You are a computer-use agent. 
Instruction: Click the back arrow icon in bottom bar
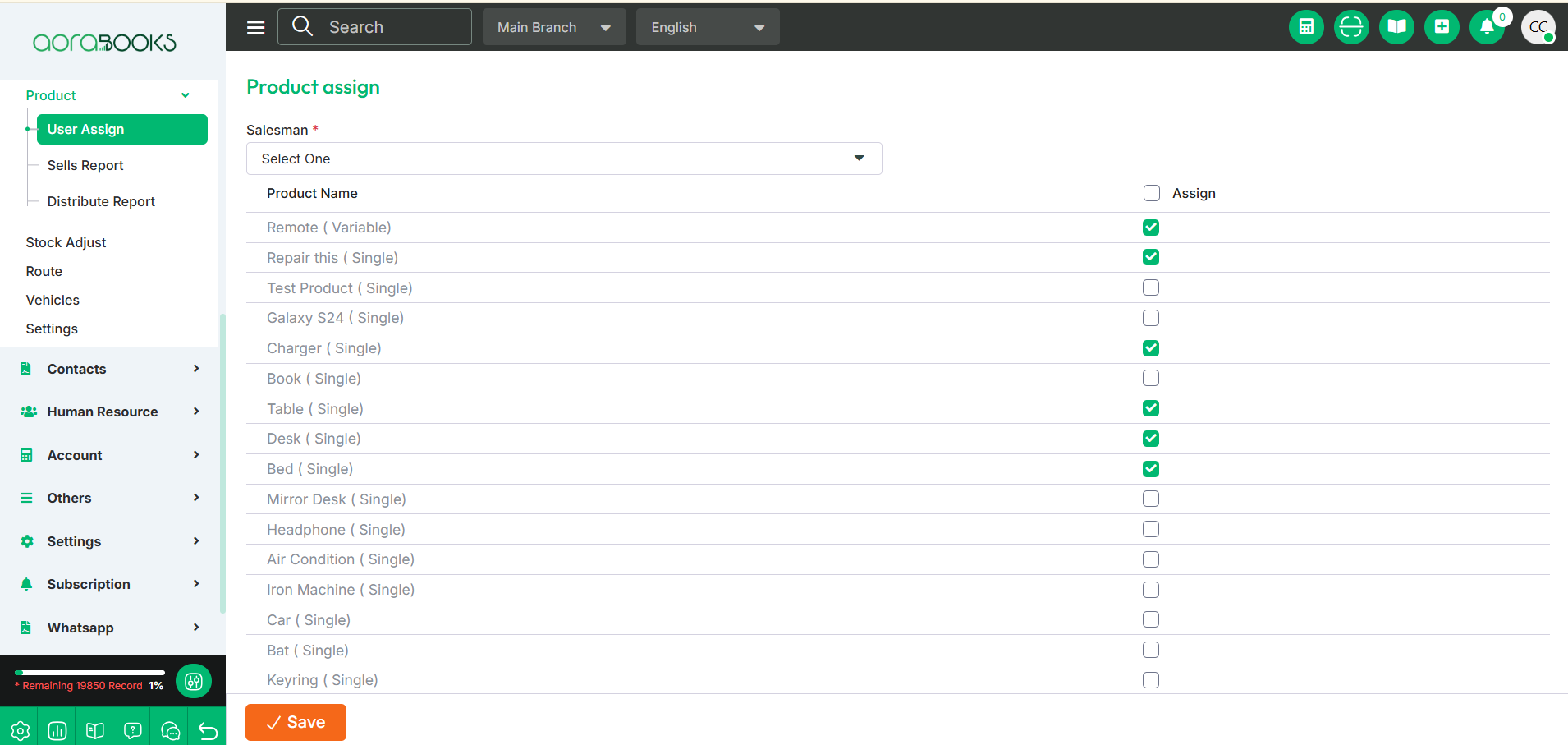(x=208, y=730)
